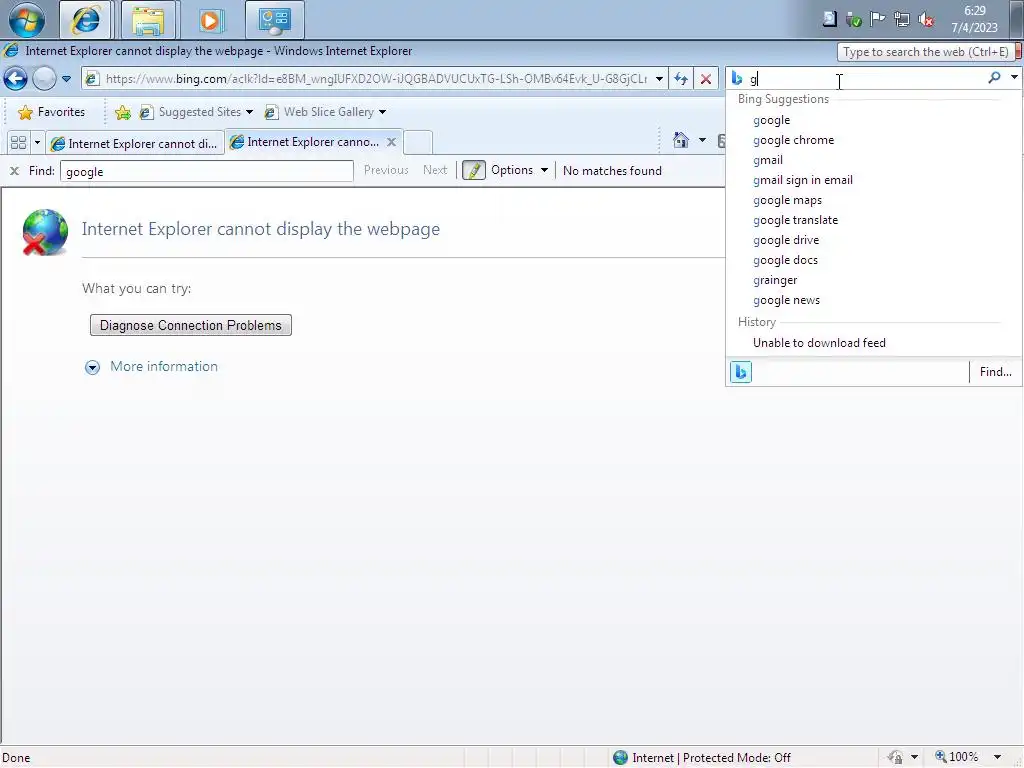Open the zoom level dropdown arrow
Screen dimensions: 1024x768
997,757
